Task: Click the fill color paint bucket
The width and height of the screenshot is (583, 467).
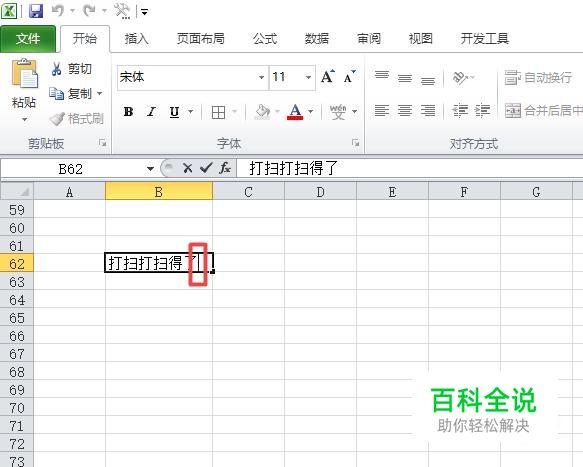Action: point(263,112)
